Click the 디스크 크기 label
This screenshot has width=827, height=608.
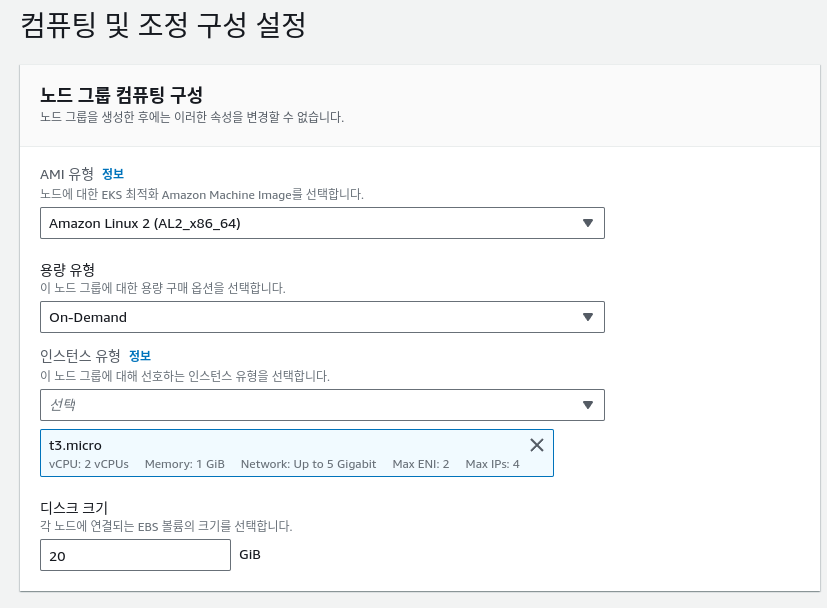coord(74,508)
